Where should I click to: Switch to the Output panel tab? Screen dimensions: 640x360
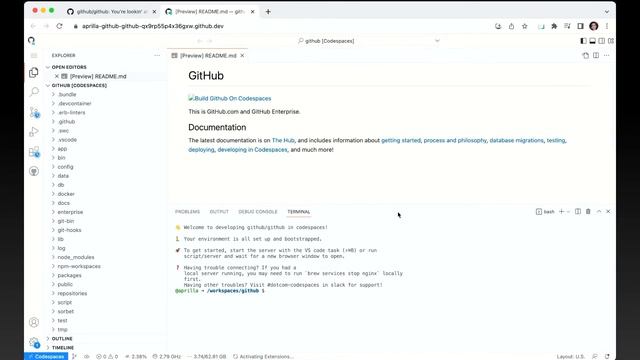(219, 211)
